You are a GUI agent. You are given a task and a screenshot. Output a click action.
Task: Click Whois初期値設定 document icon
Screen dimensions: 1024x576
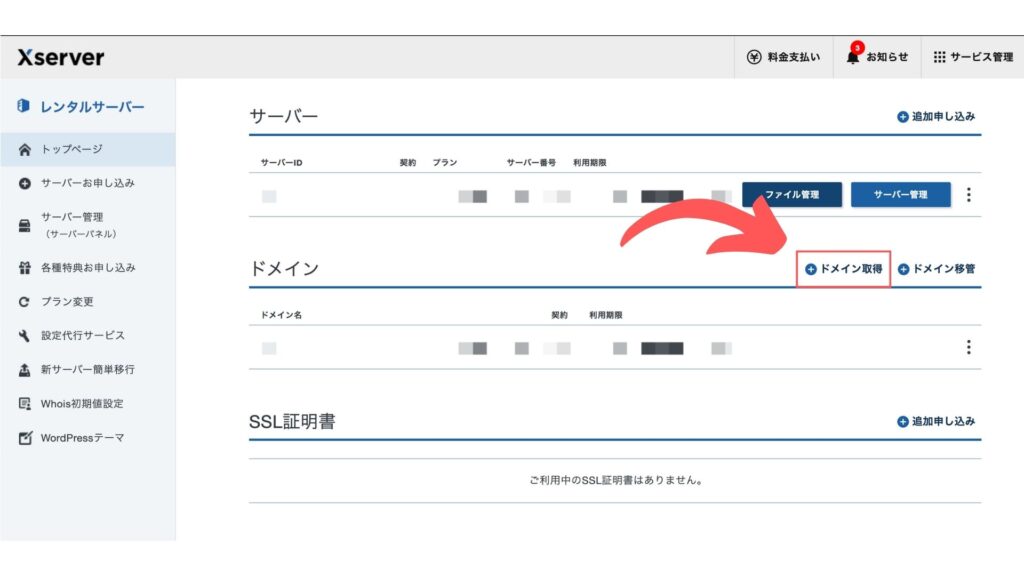[25, 404]
